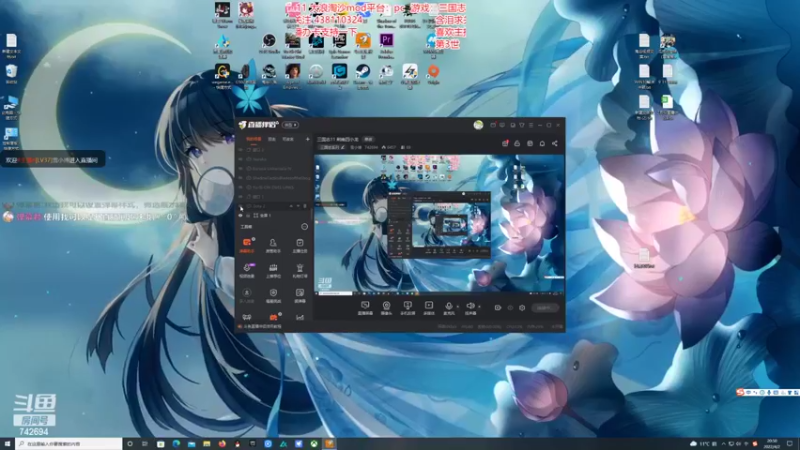This screenshot has height=450, width=800.
Task: Open the bell notification icon in stream header
Action: 542,143
